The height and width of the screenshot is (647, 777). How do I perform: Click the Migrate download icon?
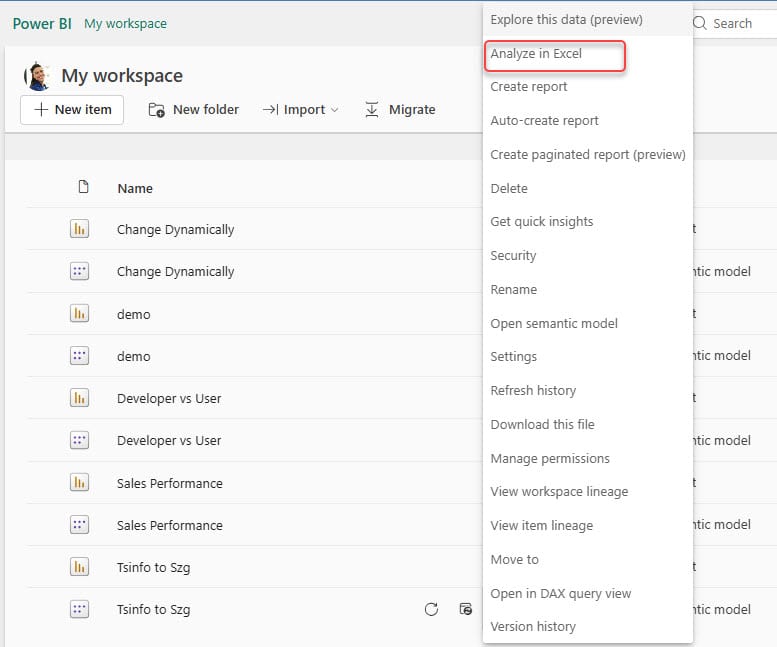click(x=372, y=109)
